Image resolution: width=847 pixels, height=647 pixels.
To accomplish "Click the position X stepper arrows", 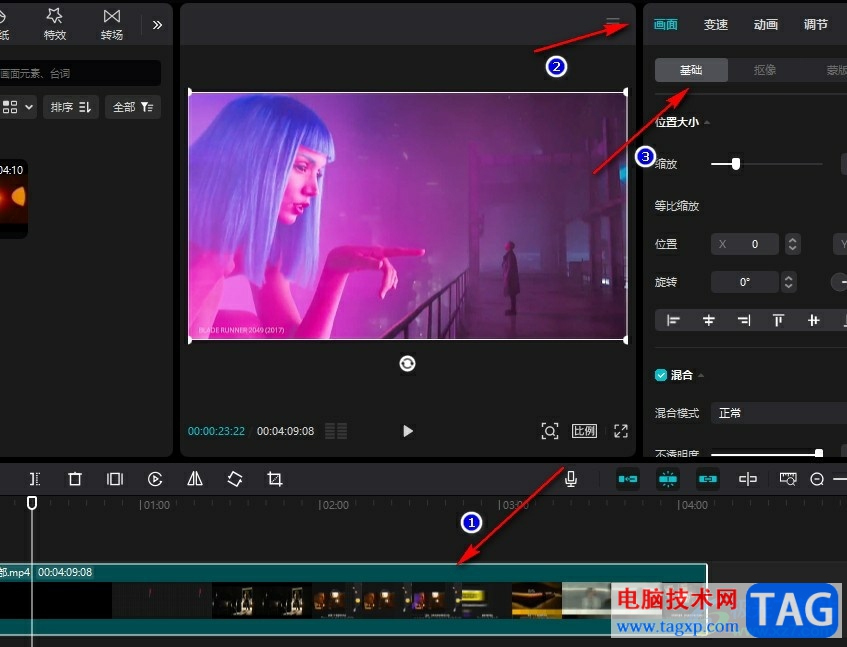I will pos(792,244).
